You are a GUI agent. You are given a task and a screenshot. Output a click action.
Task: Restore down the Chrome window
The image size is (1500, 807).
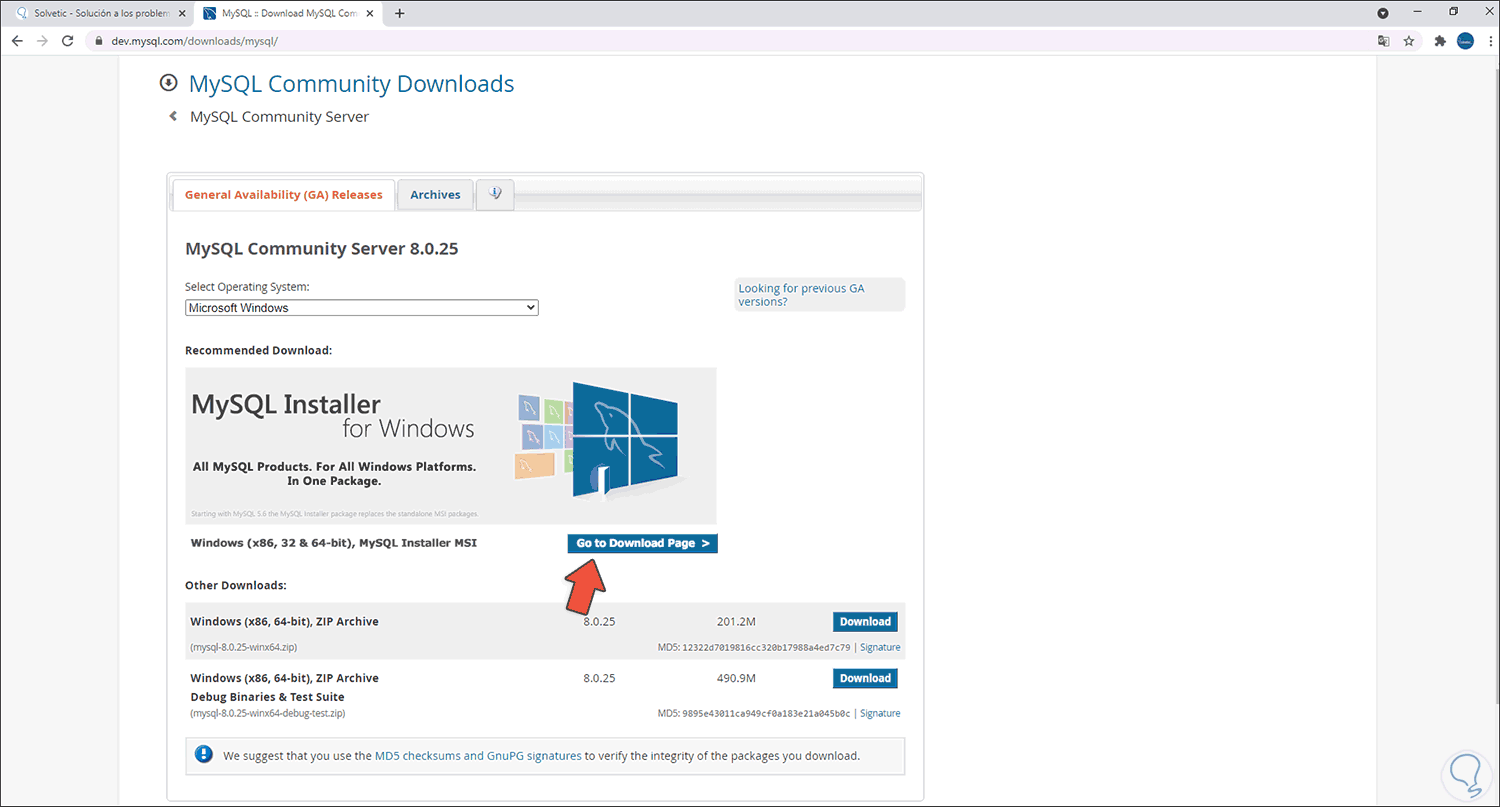[x=1453, y=12]
